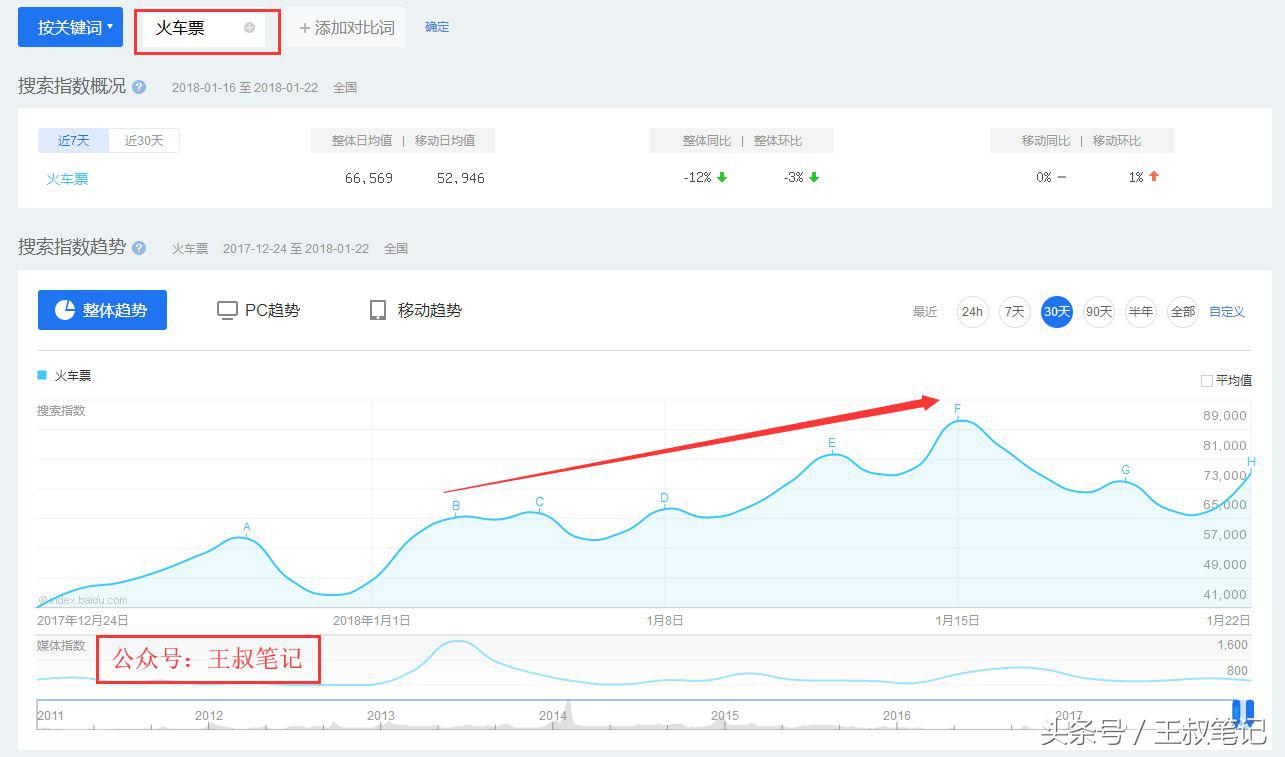1285x757 pixels.
Task: Click the blue pause icon below the timeline
Action: point(1244,710)
